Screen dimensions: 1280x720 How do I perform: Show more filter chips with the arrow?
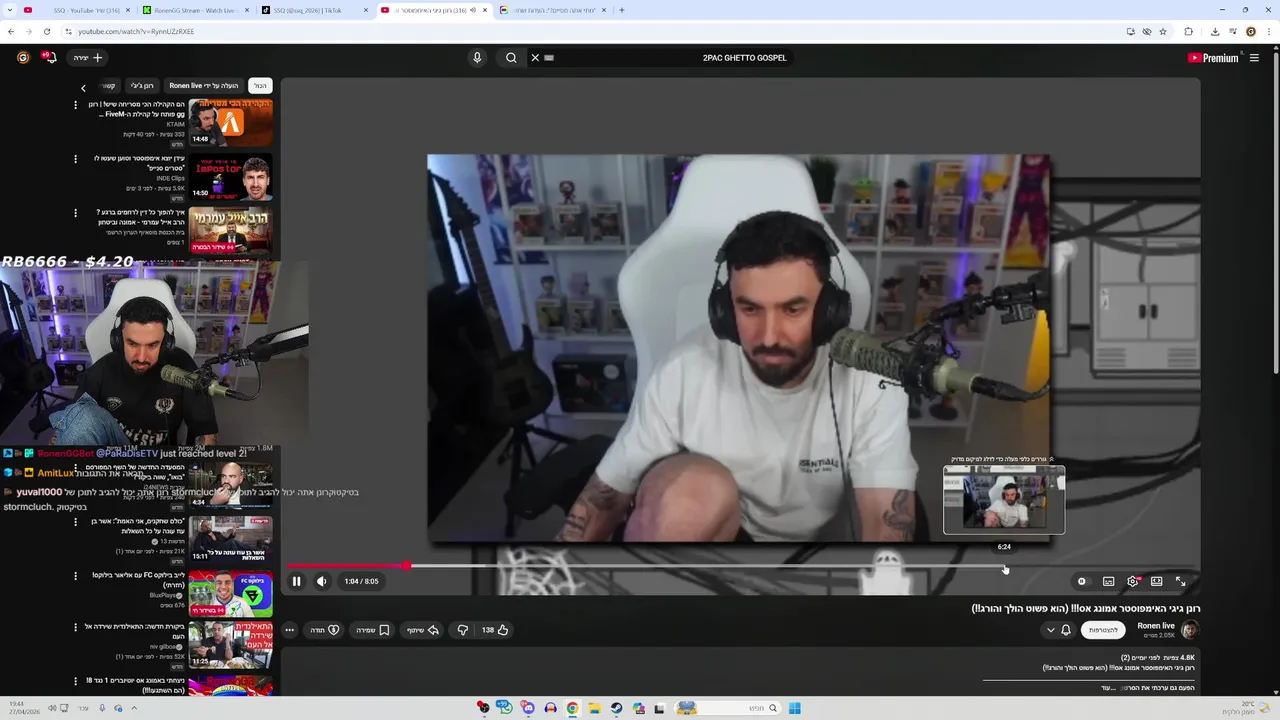[x=83, y=87]
